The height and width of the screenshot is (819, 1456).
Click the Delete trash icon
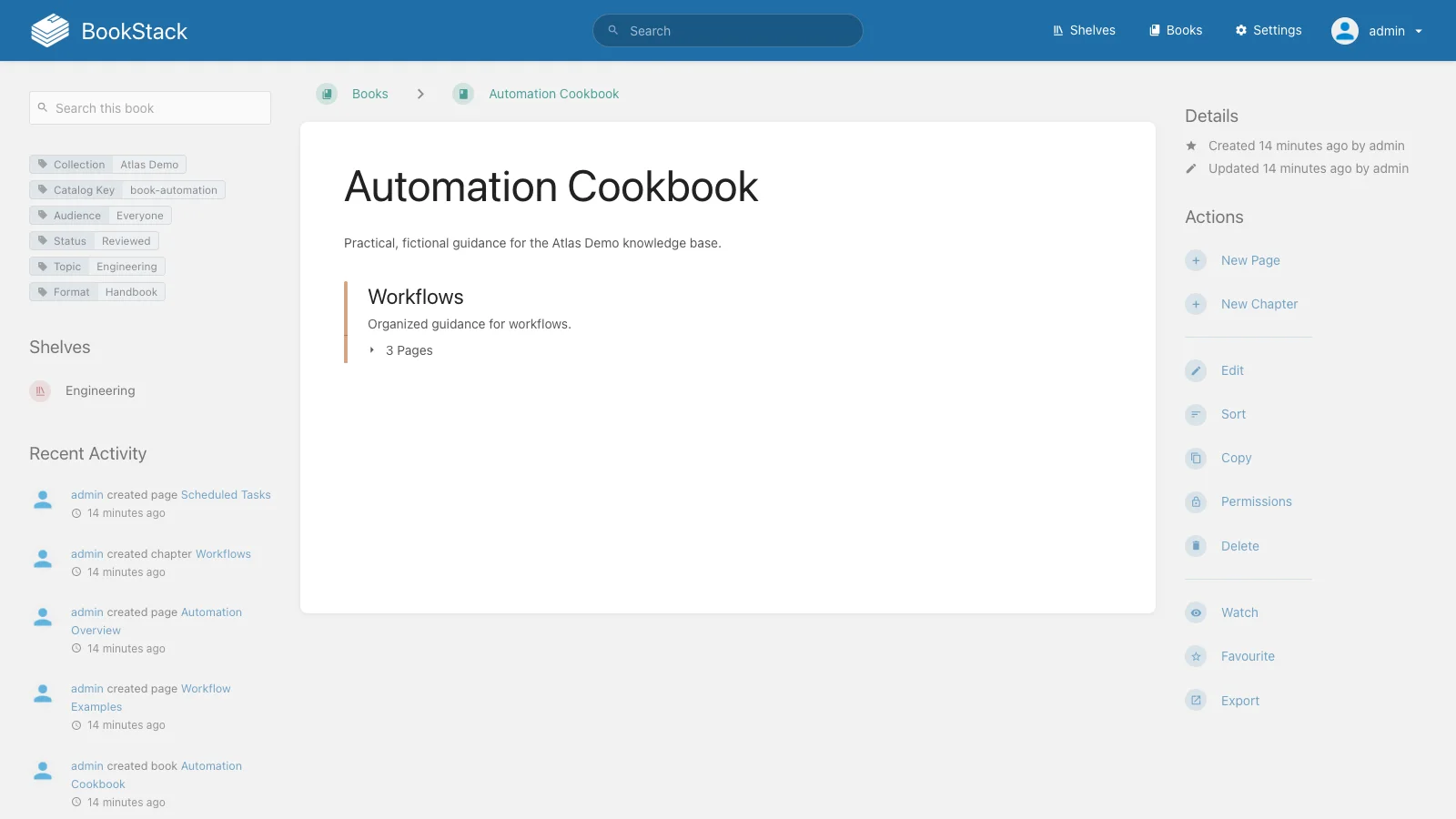[1196, 546]
